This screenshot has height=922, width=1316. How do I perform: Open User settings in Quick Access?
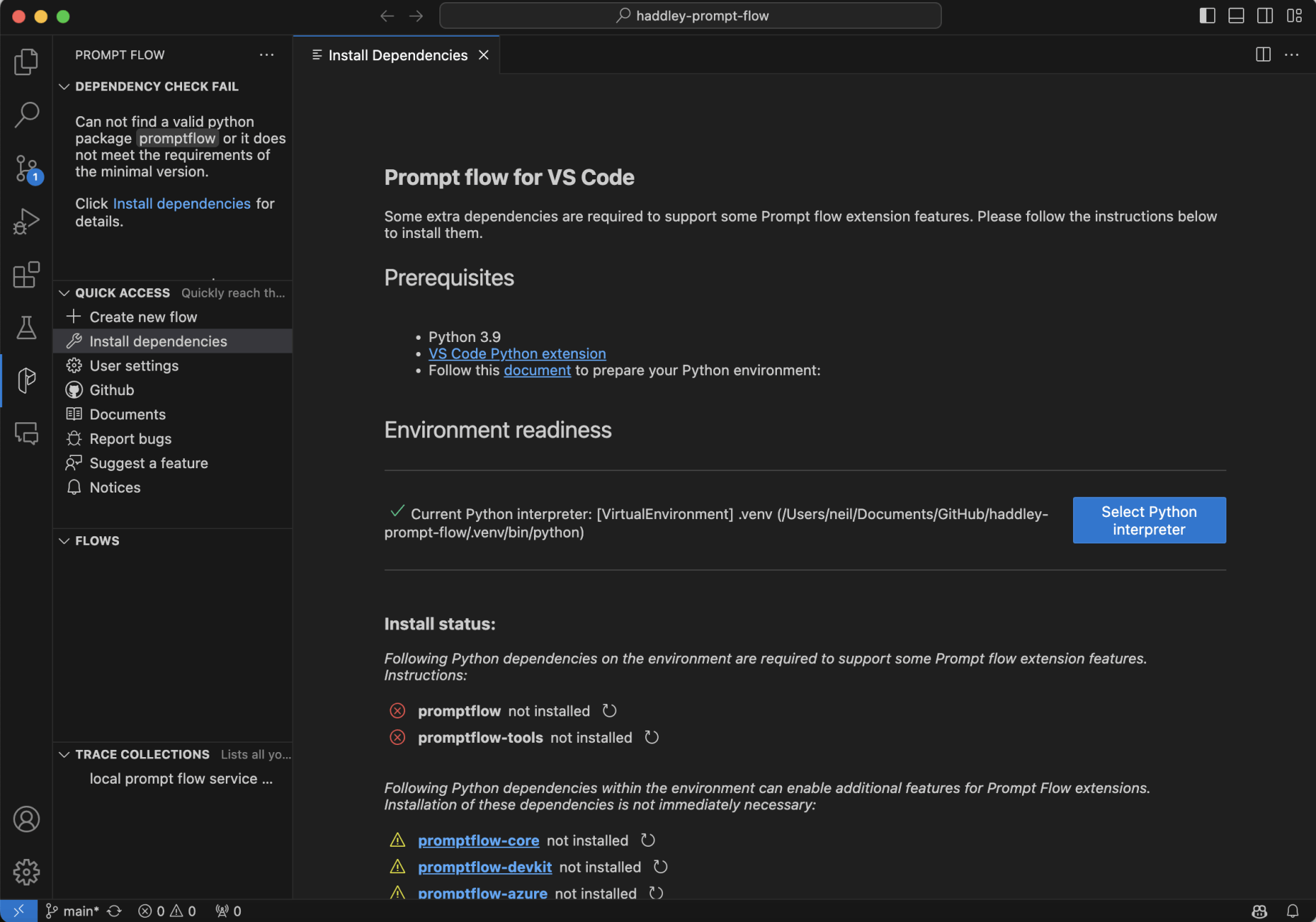[133, 366]
